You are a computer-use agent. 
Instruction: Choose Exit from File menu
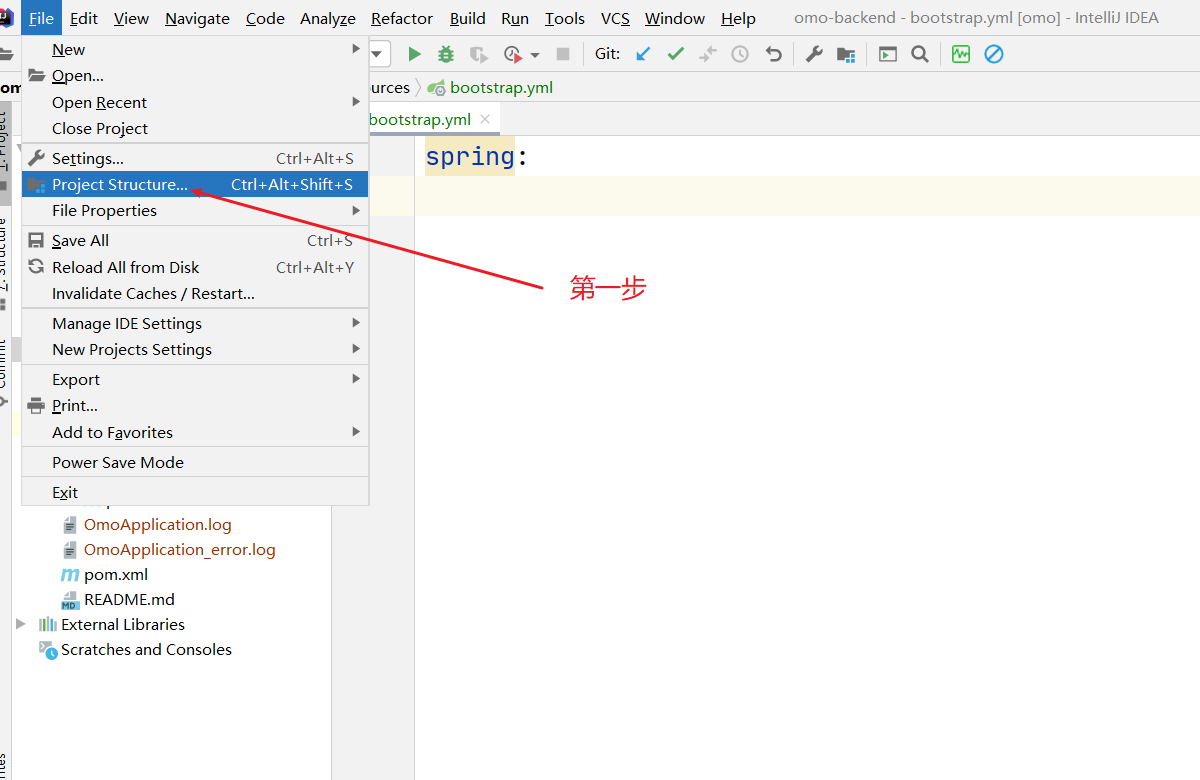pos(195,492)
